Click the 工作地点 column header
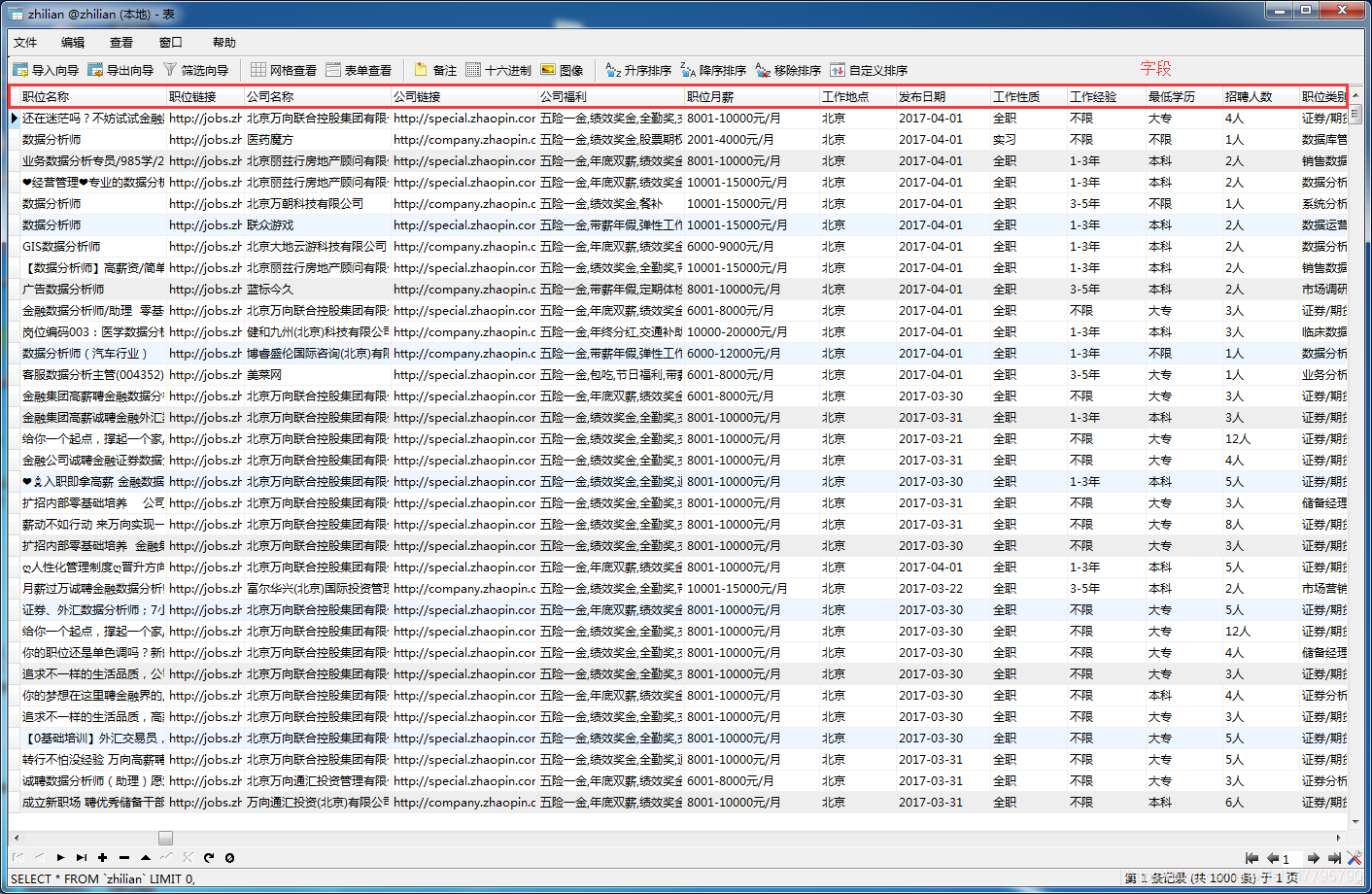 click(x=858, y=96)
